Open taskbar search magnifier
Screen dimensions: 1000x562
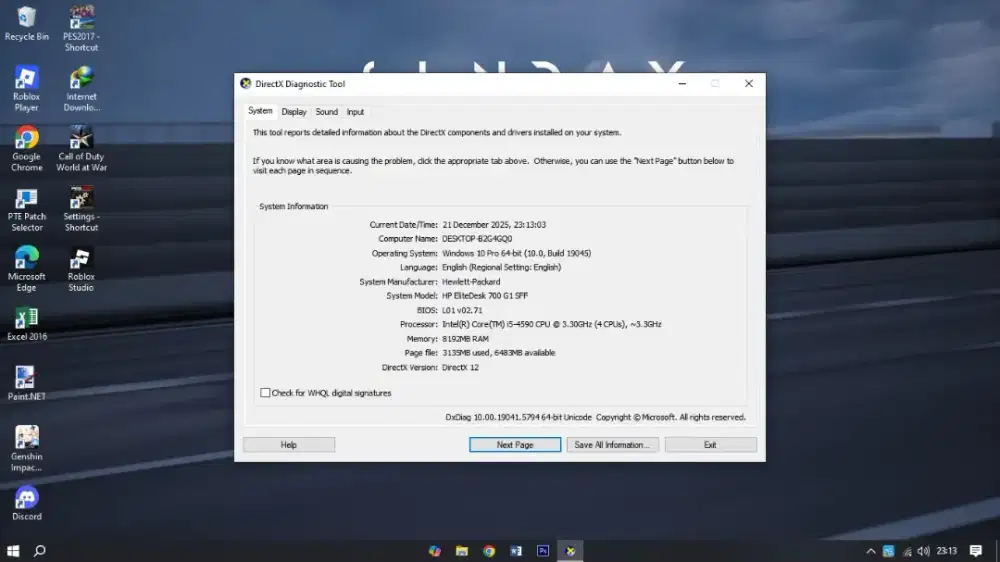coord(40,551)
